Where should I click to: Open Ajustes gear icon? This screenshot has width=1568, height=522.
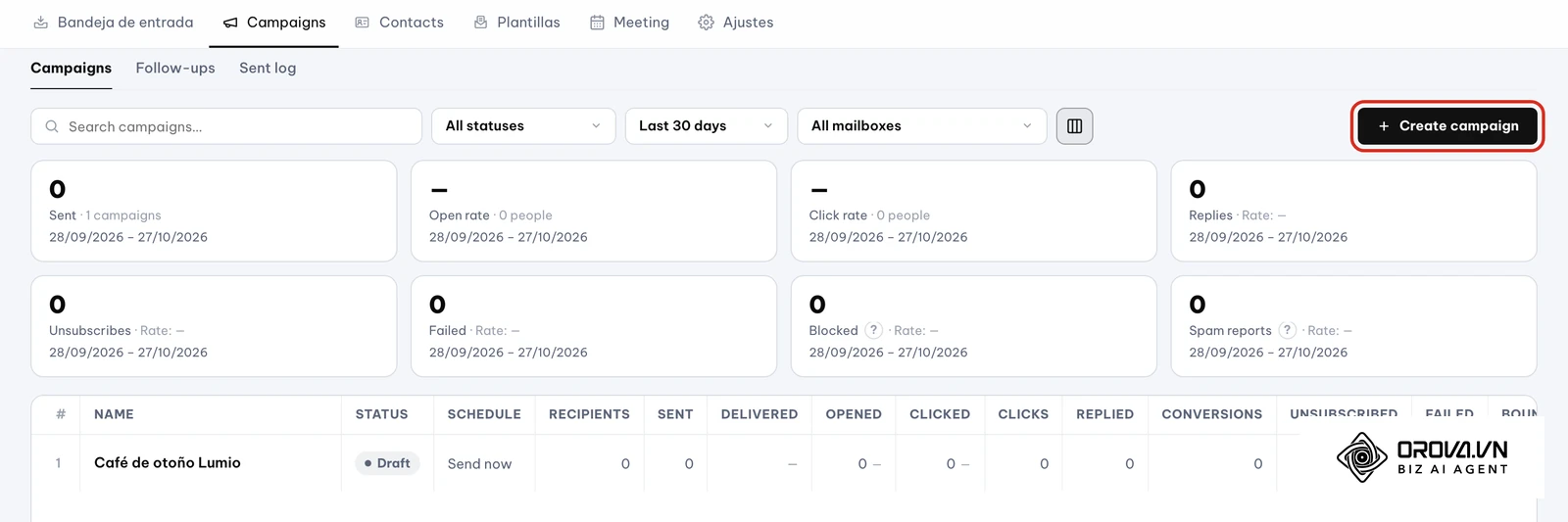706,23
